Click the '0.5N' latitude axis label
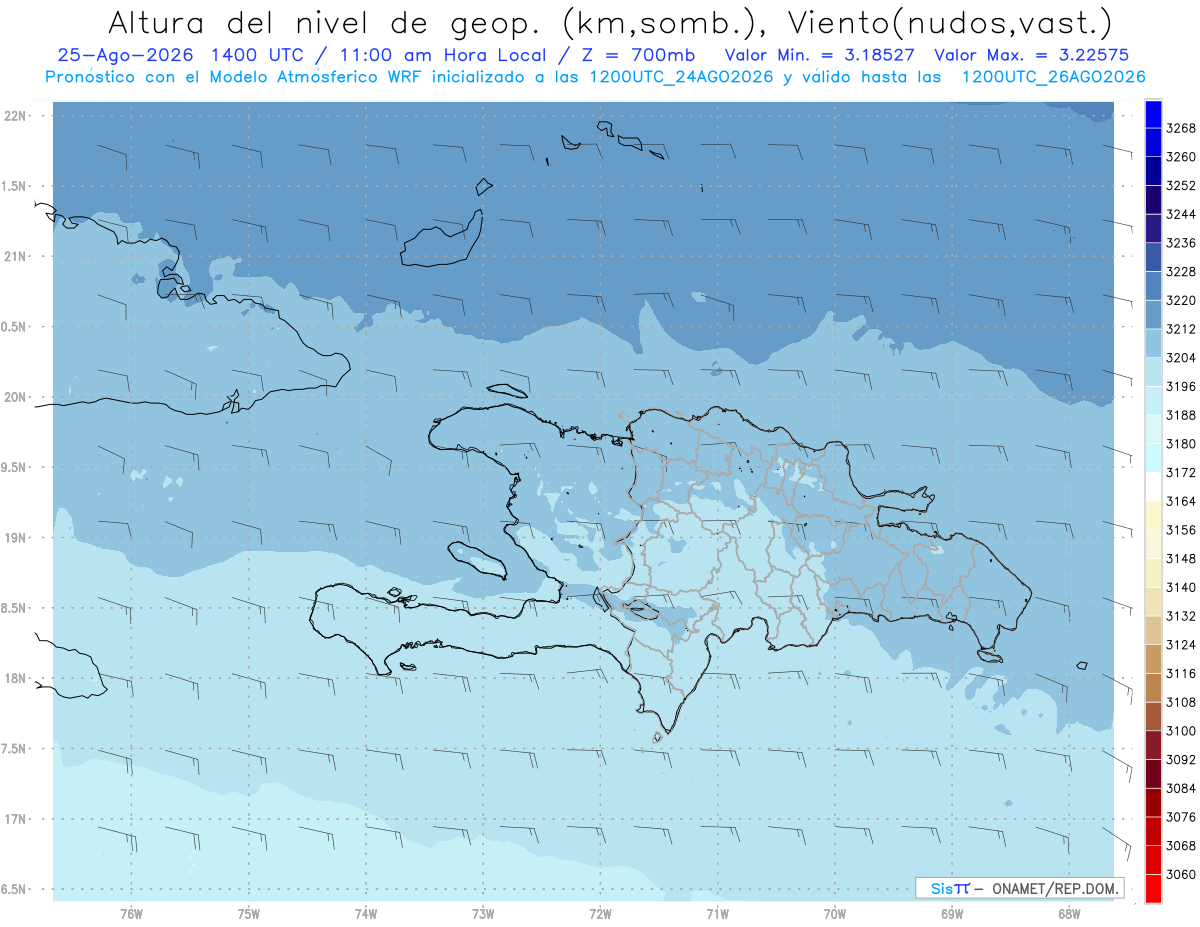1200x927 pixels. (15, 327)
